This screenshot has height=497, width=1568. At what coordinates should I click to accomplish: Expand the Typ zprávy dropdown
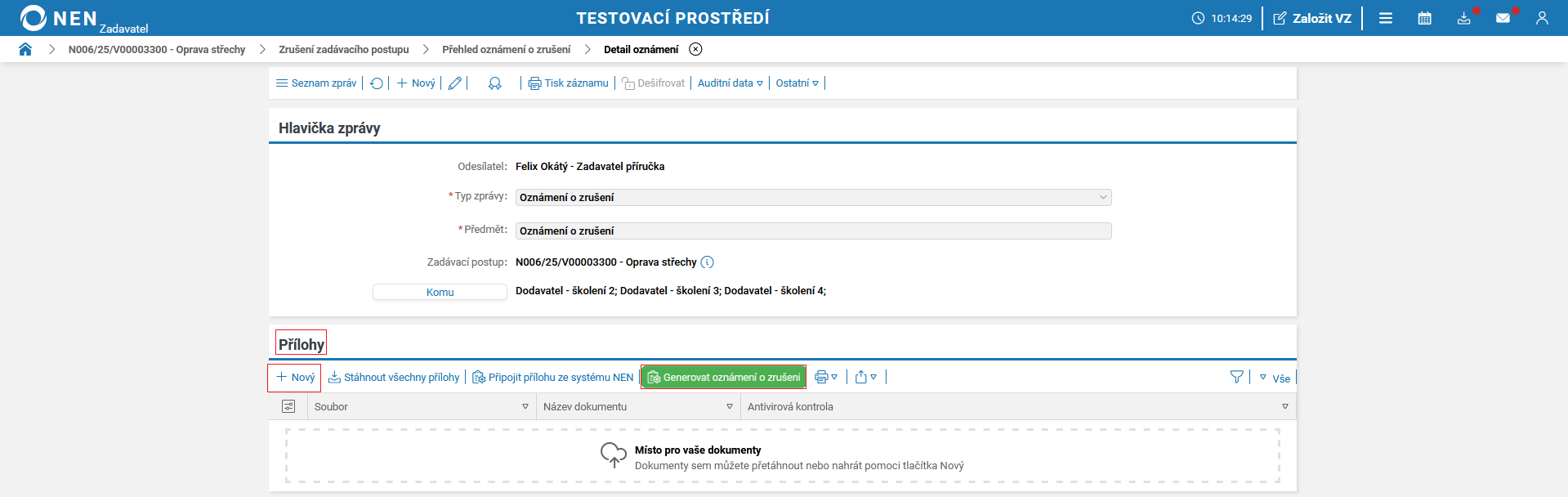click(1103, 197)
